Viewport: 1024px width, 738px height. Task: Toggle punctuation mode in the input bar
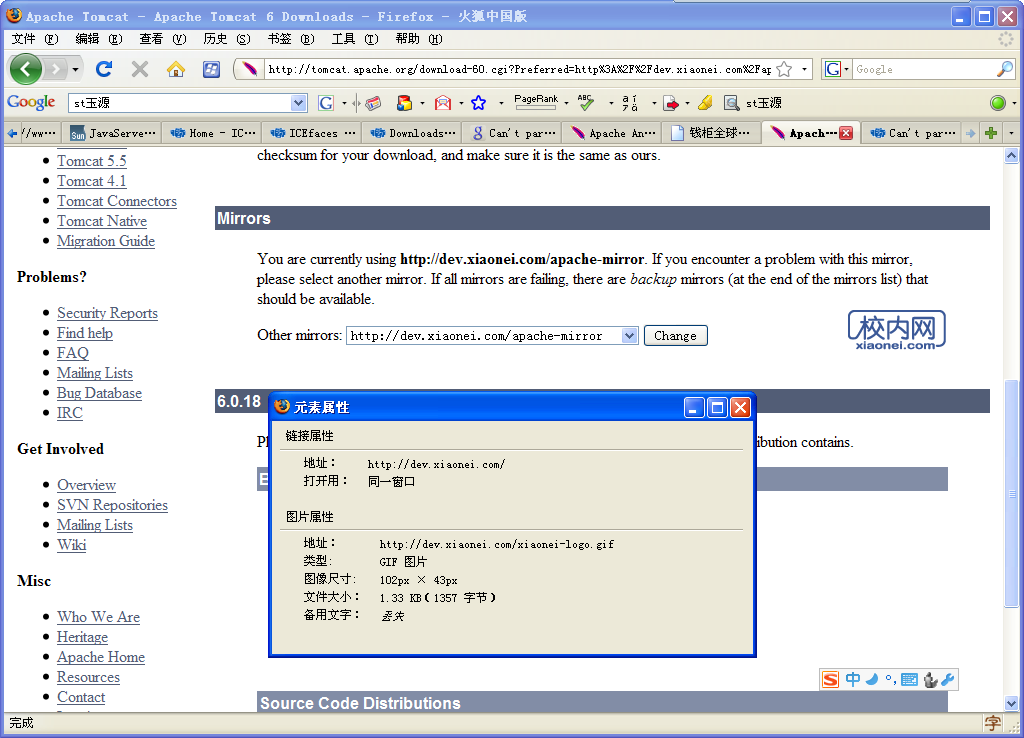(890, 679)
